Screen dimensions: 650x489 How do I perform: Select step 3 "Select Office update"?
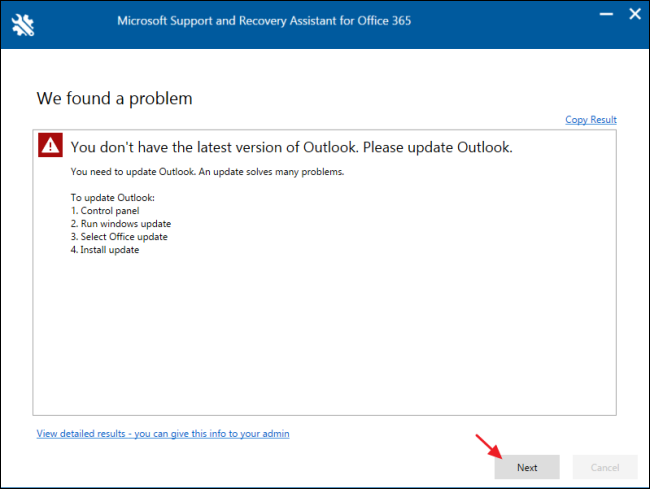119,237
